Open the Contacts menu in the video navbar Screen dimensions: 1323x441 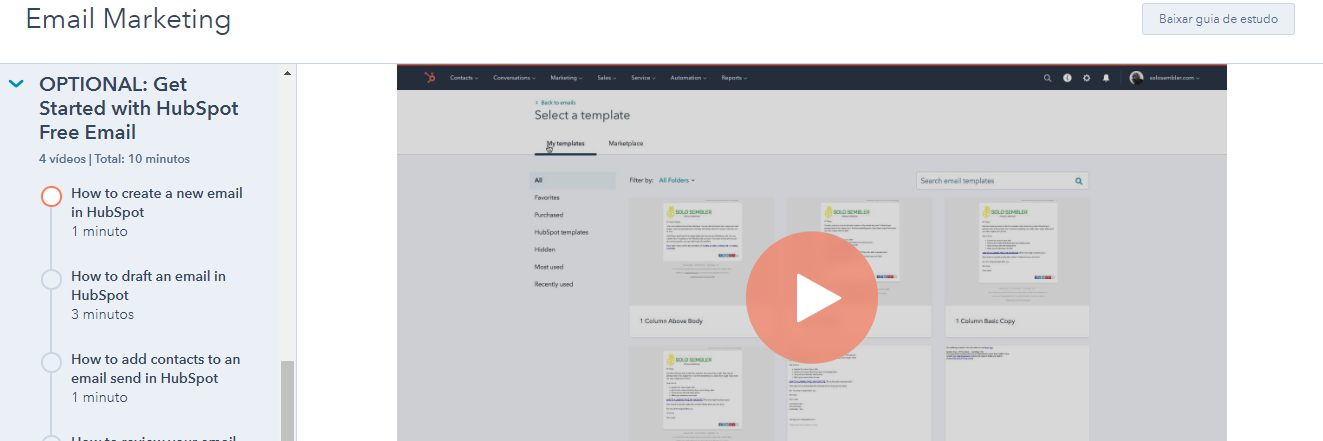(464, 77)
